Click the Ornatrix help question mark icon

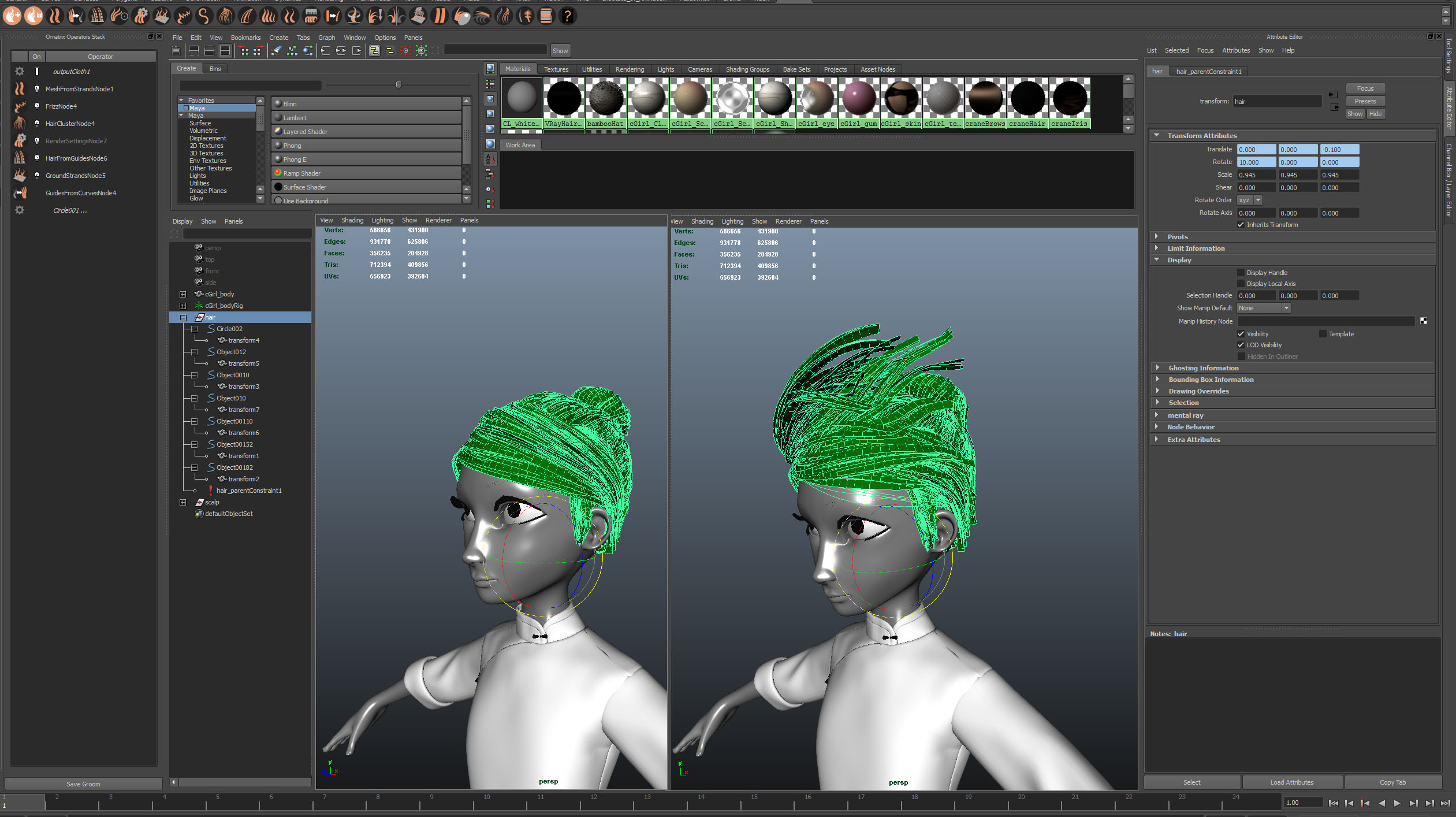[568, 16]
